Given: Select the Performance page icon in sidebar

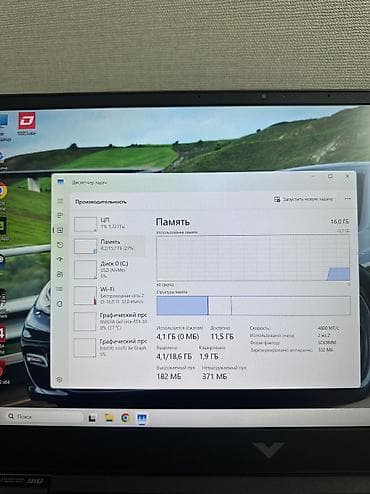Looking at the screenshot, I should pos(60,230).
